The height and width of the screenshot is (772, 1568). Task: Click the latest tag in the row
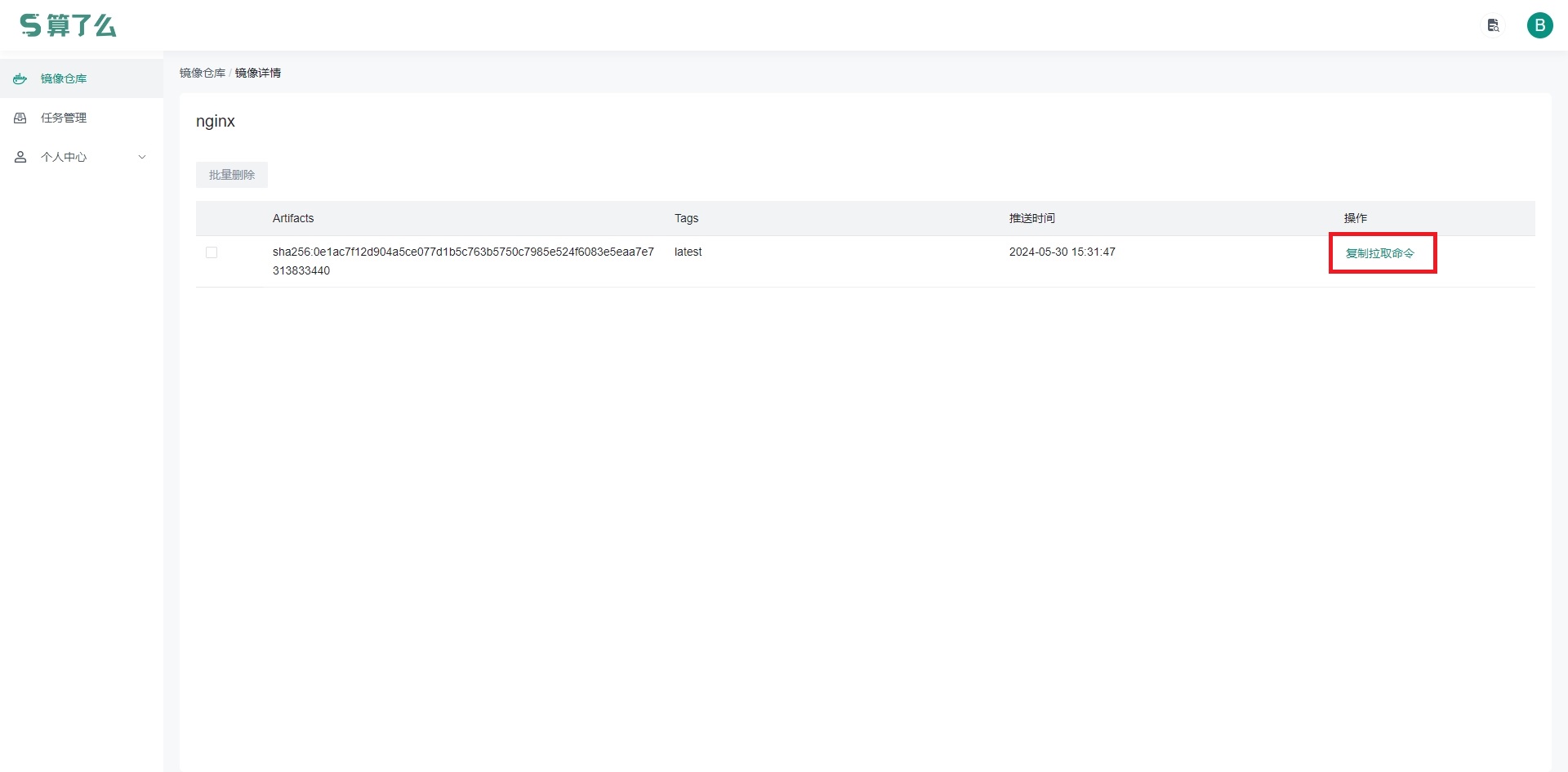pos(688,252)
